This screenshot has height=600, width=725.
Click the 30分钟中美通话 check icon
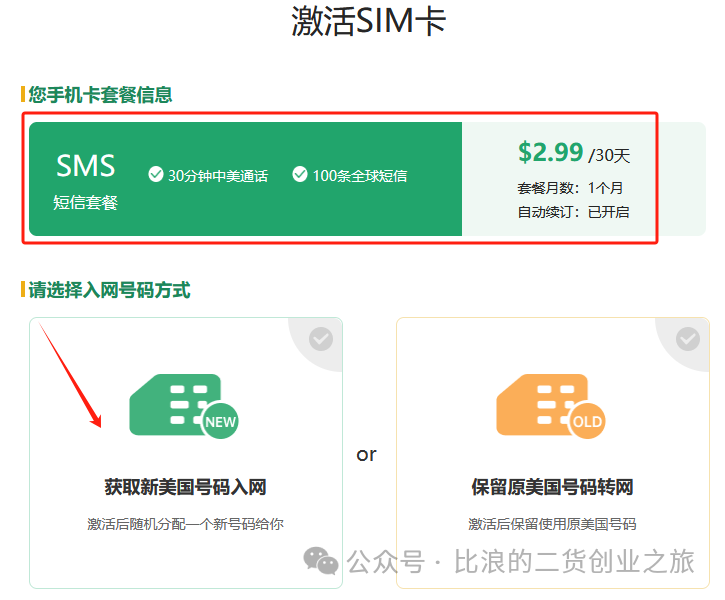(x=156, y=174)
